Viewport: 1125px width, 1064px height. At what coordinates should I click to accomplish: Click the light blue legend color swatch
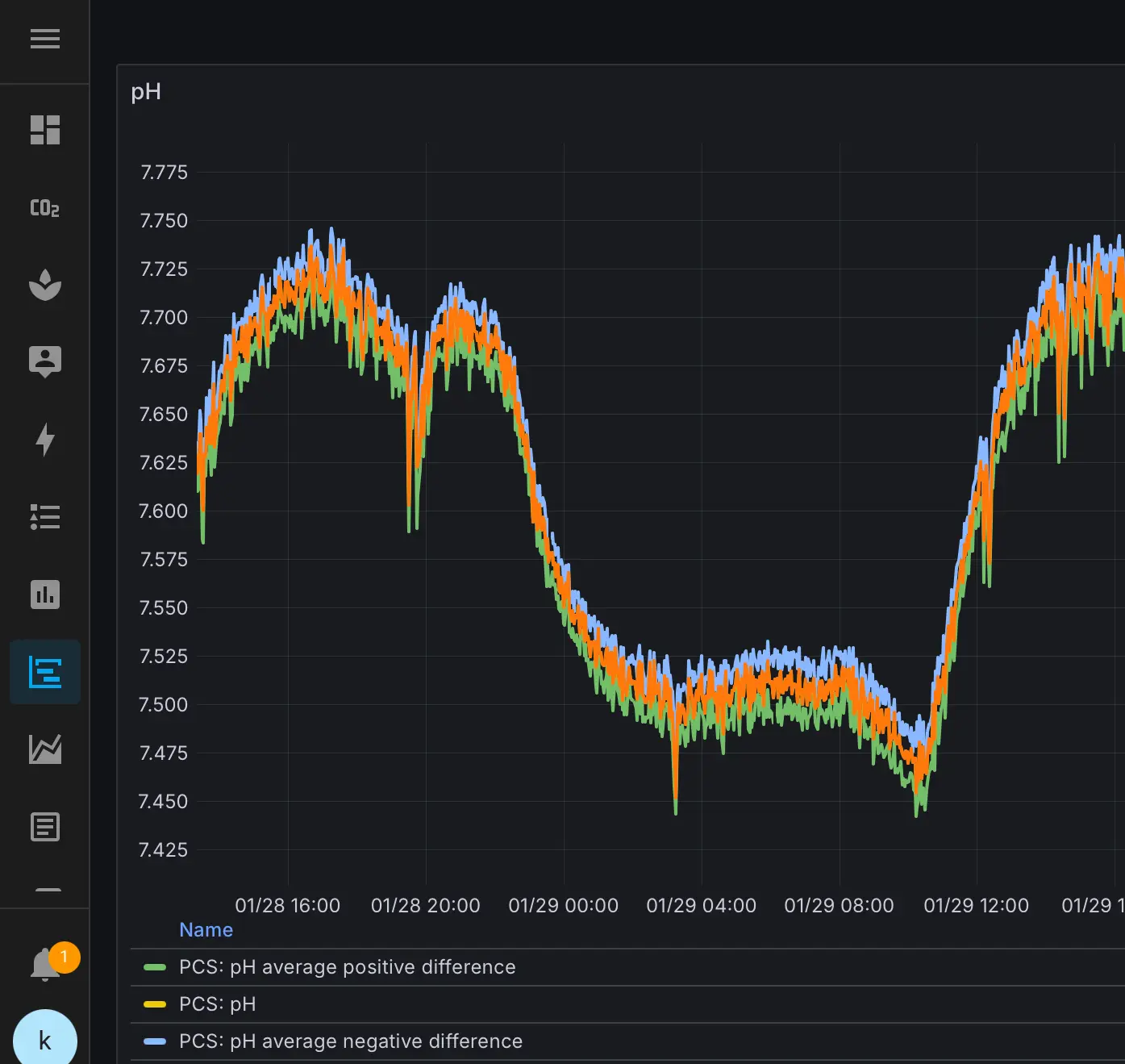155,1041
